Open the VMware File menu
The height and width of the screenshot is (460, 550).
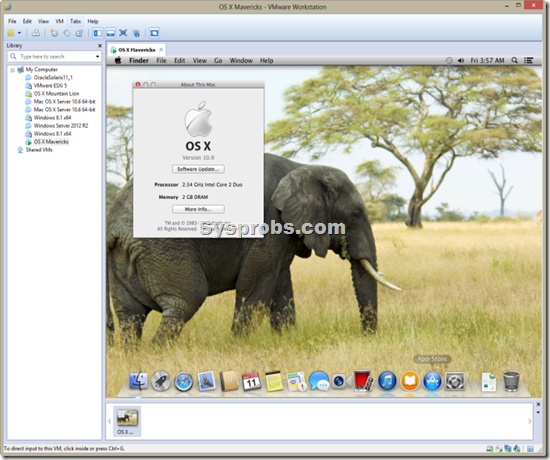pyautogui.click(x=12, y=21)
